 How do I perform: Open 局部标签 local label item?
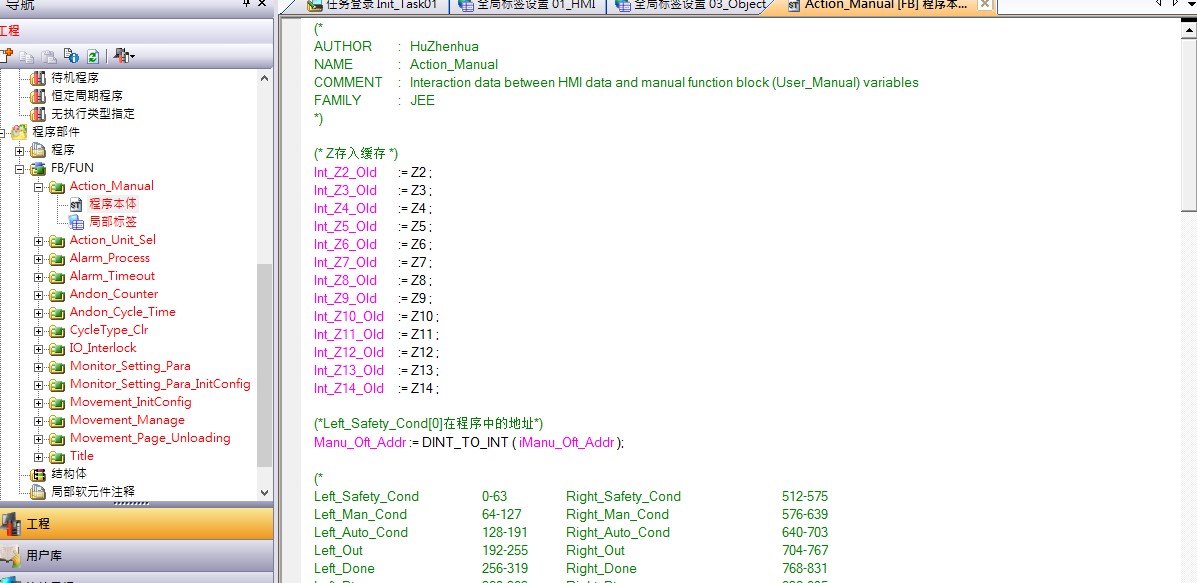(x=112, y=222)
